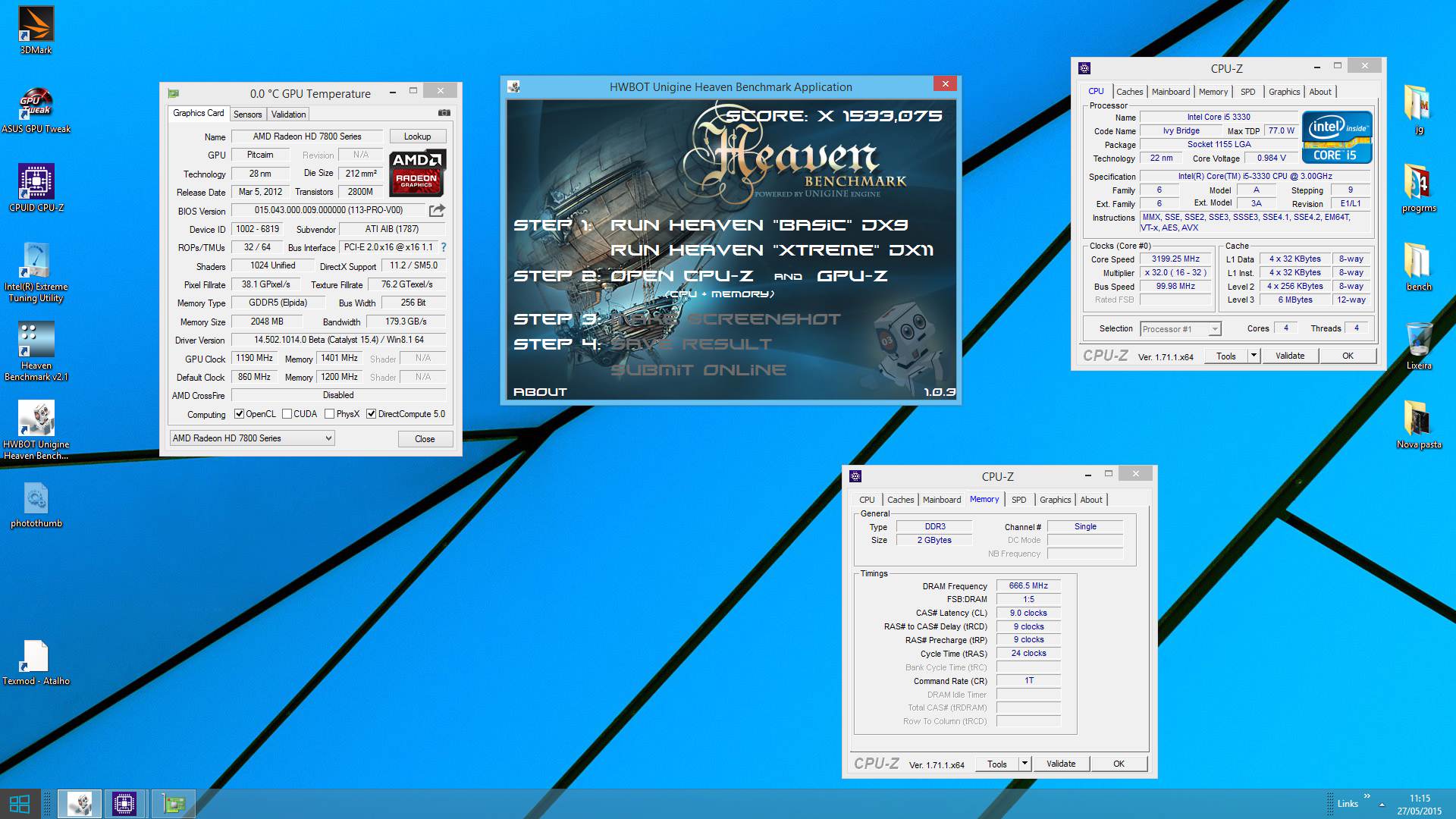
Task: Open CPU tab in Memory CPU-Z window
Action: pyautogui.click(x=867, y=500)
